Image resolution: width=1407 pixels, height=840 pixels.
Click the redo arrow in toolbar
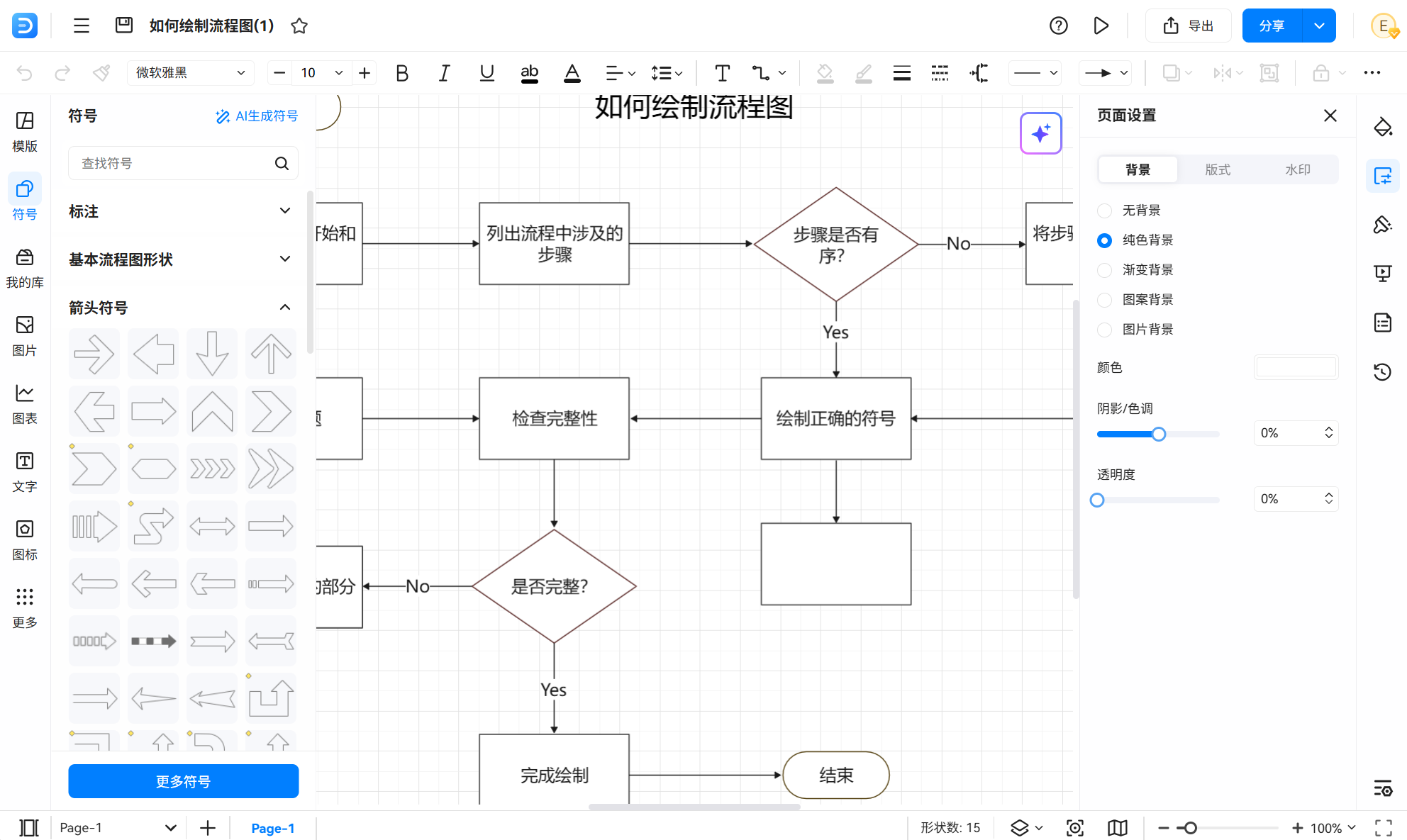point(62,73)
